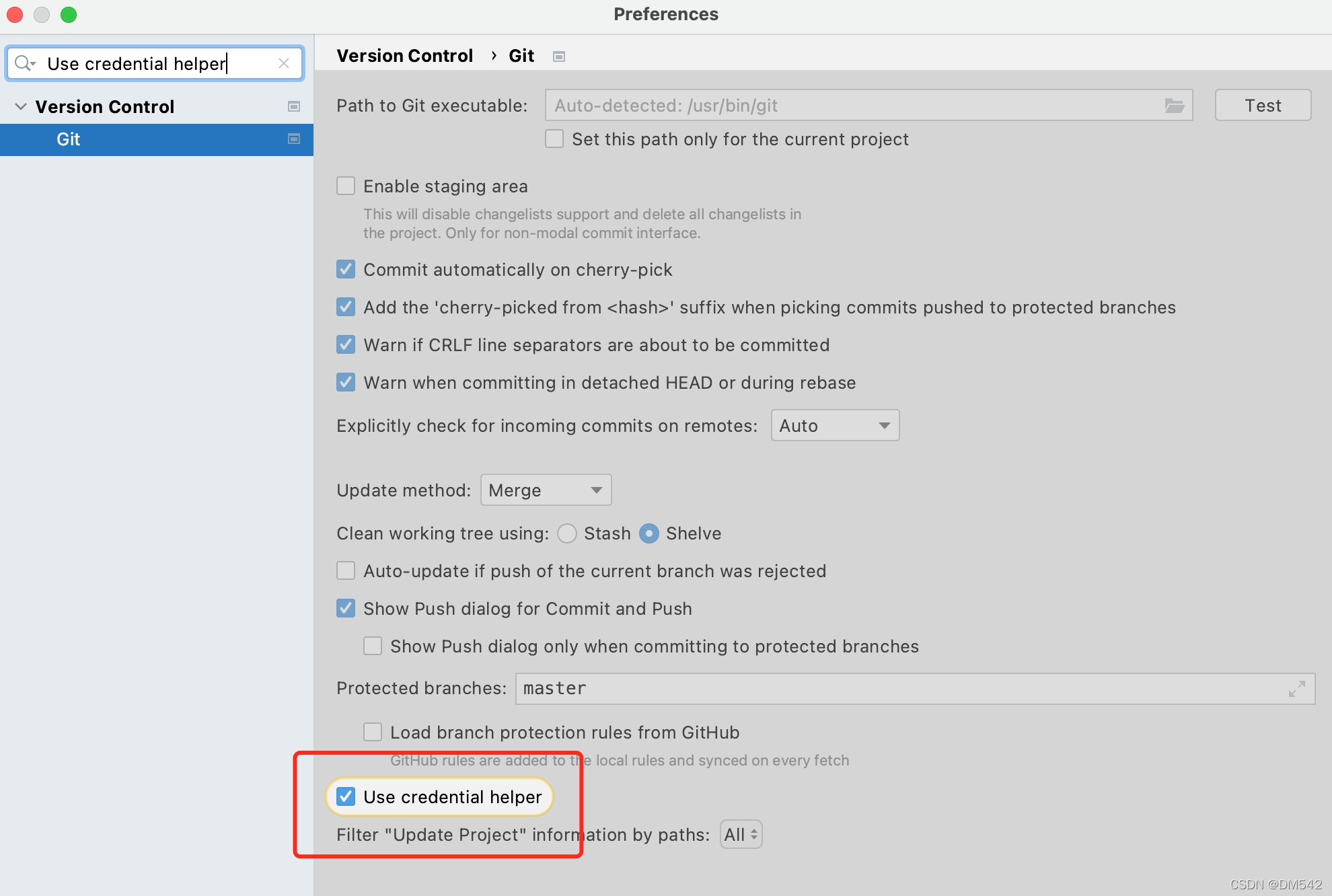Click the small square icon beside Version Control
Viewport: 1332px width, 896px height.
[x=294, y=106]
